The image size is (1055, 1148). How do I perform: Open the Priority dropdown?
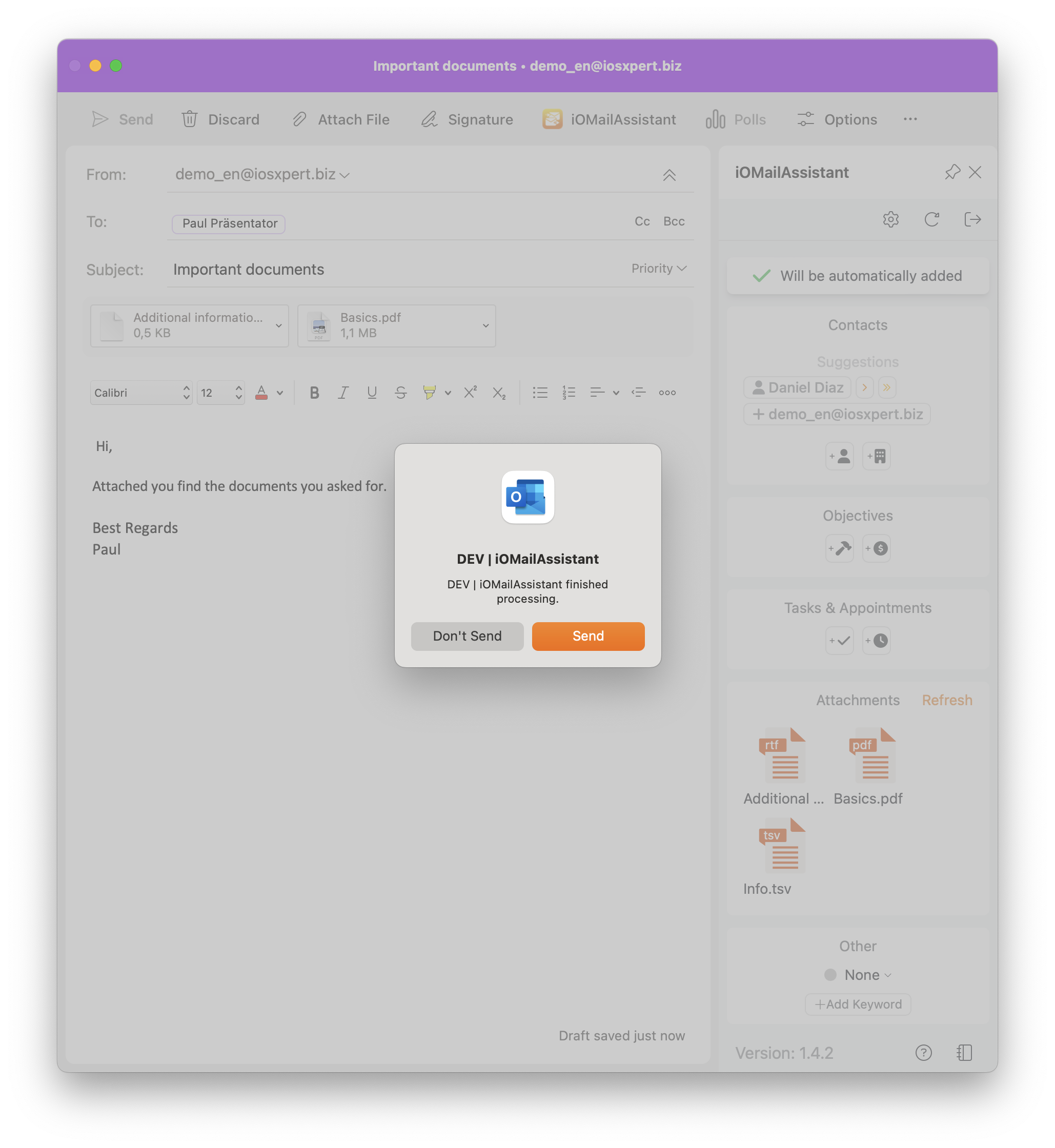[x=659, y=269]
